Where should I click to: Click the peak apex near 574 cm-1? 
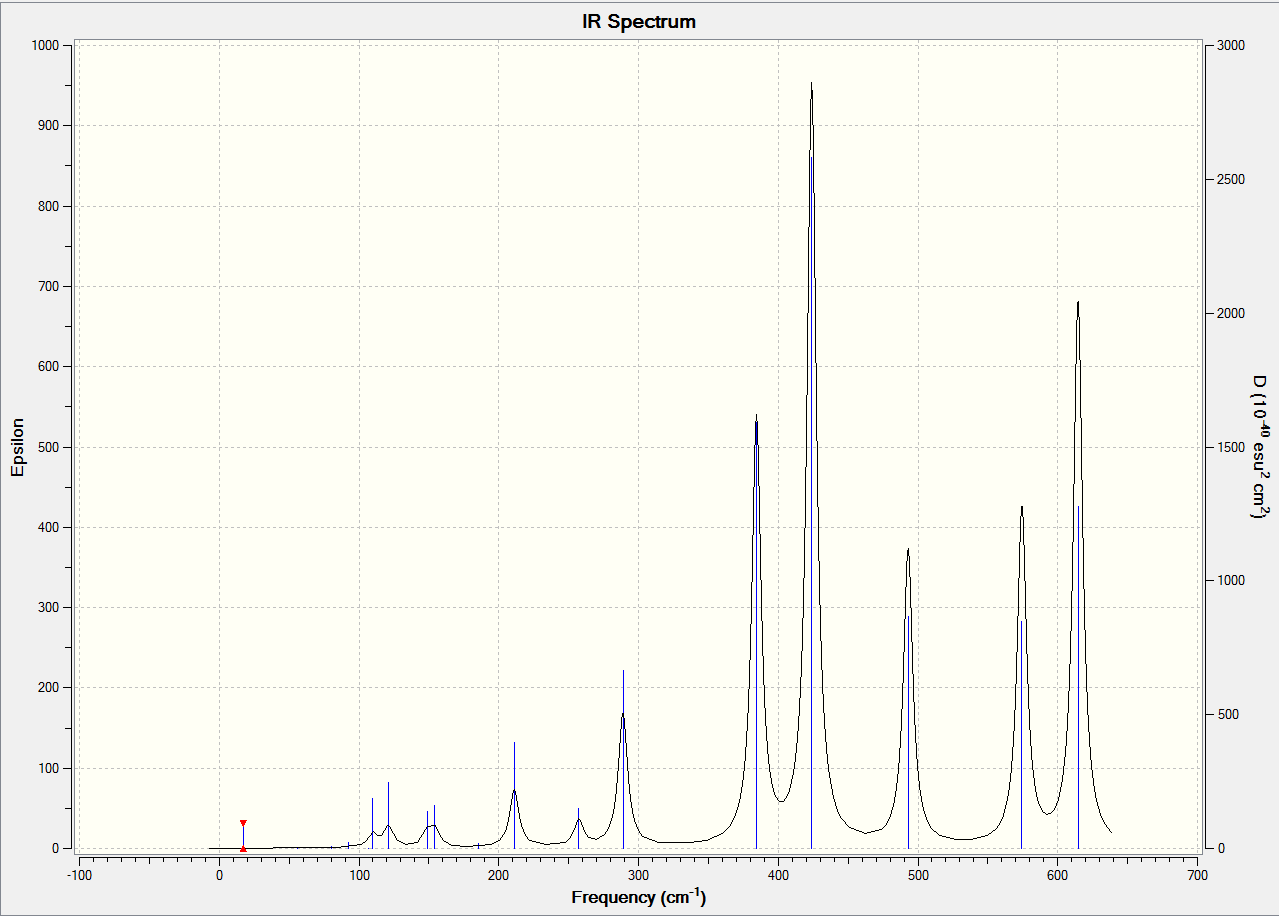pos(1022,507)
